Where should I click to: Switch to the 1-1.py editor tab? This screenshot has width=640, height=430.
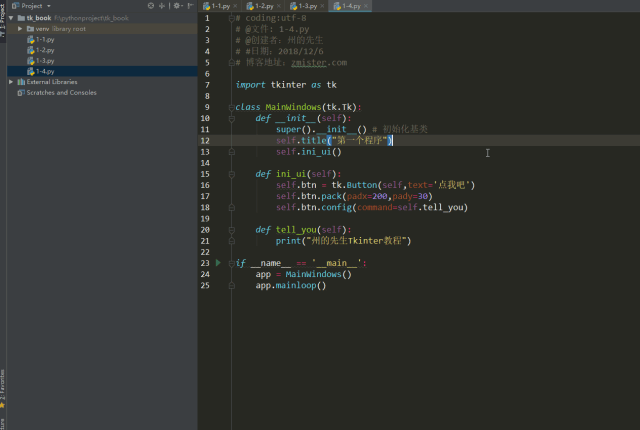[x=220, y=6]
